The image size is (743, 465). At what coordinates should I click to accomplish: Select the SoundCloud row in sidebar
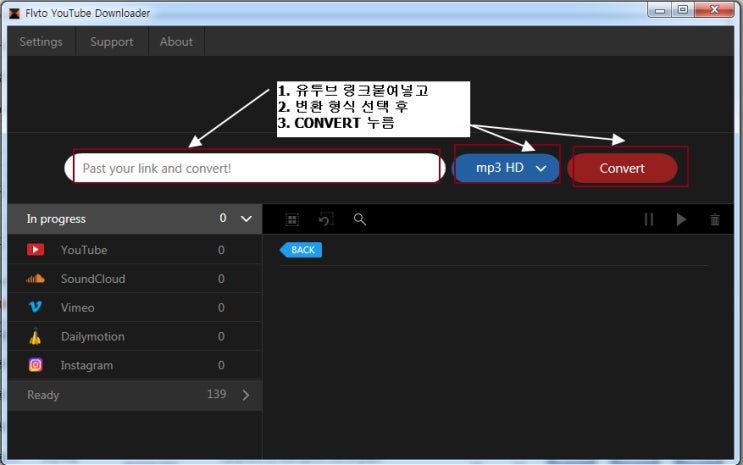[135, 278]
